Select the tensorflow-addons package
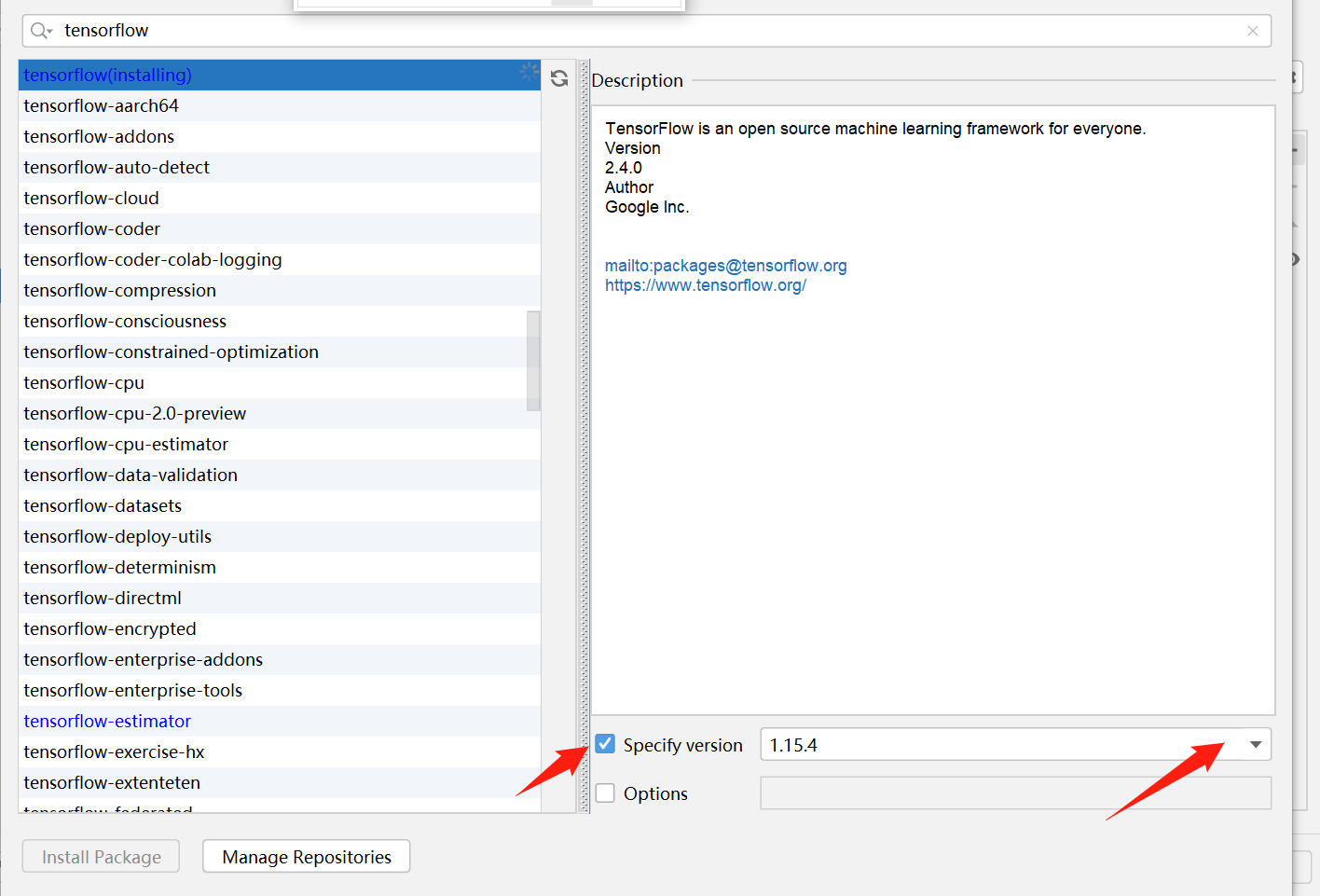 coord(99,136)
